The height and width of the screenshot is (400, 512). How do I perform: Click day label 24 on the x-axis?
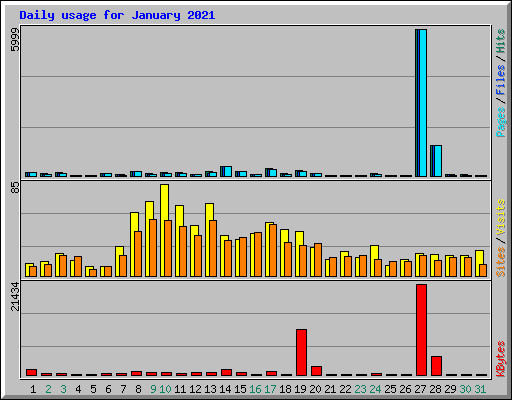coord(375,389)
